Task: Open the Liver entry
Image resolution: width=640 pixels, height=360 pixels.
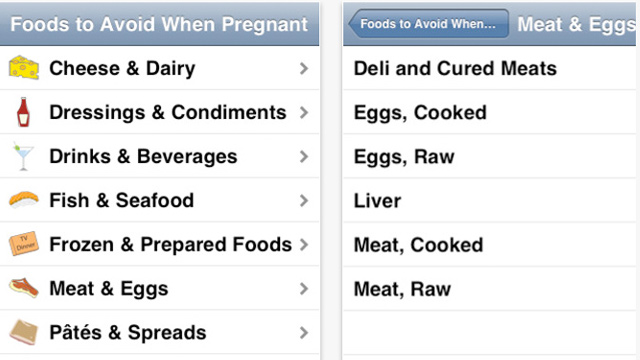Action: tap(489, 201)
